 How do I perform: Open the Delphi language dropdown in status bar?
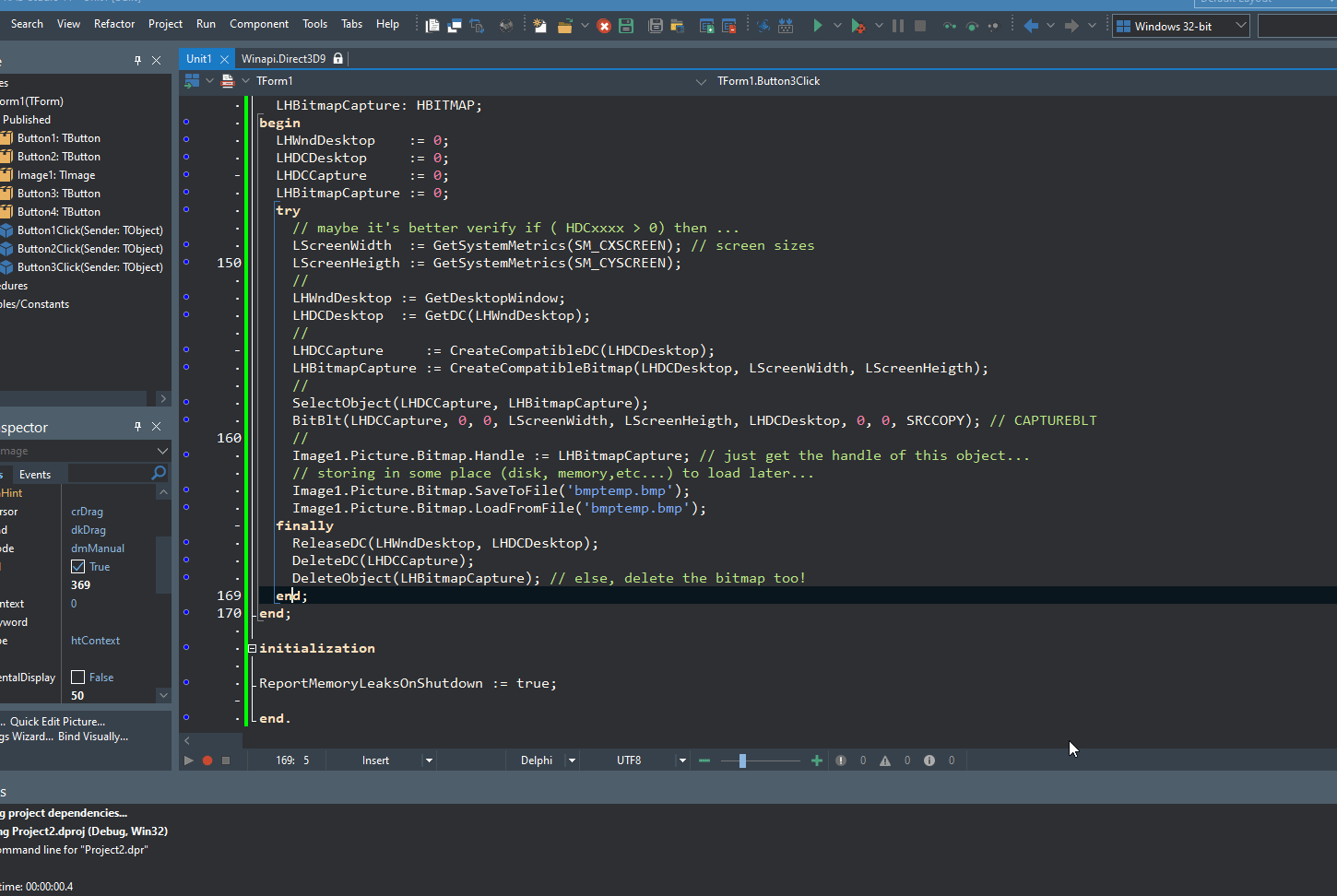572,760
